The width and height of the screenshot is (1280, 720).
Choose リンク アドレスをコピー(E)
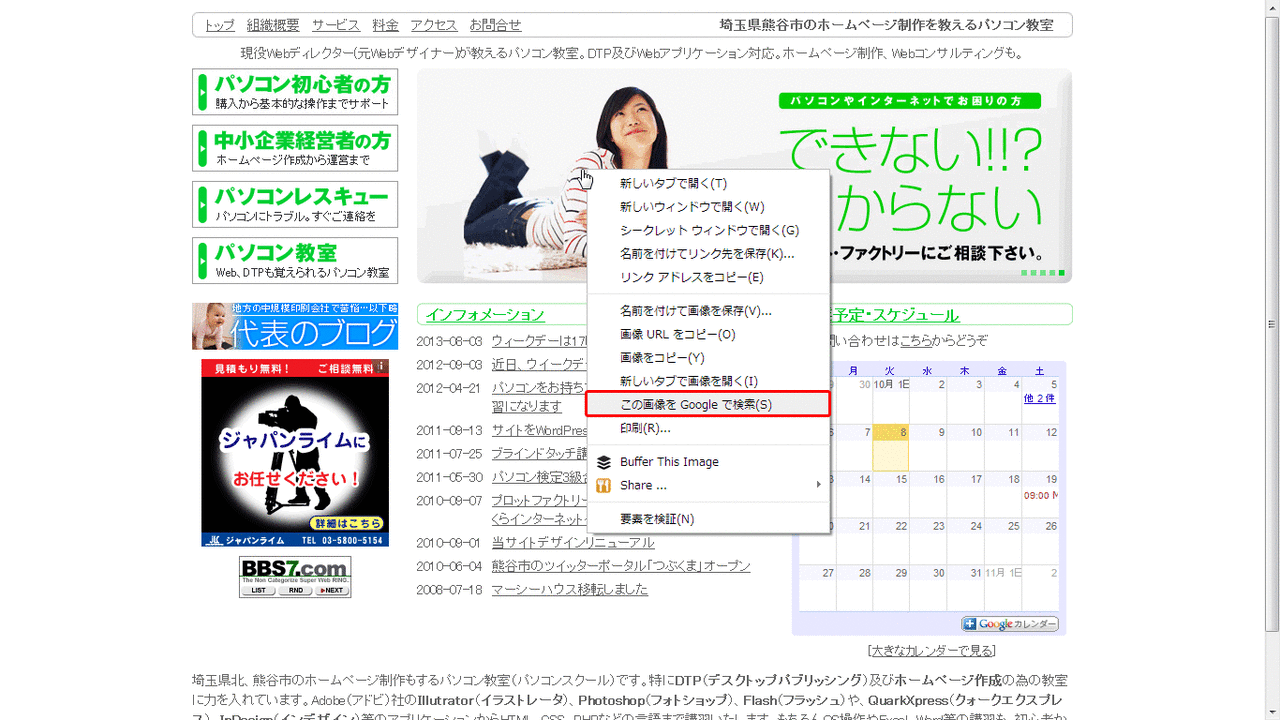pyautogui.click(x=707, y=277)
